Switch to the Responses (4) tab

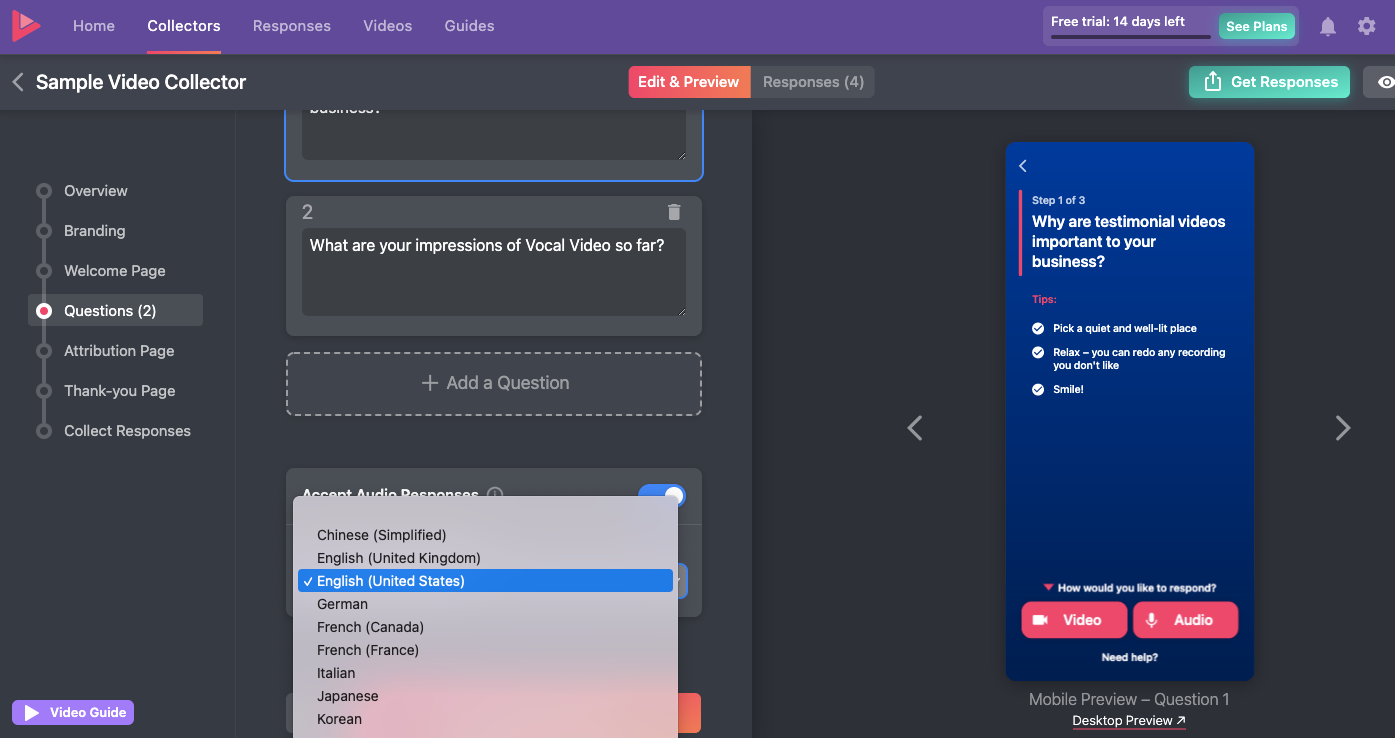tap(812, 82)
